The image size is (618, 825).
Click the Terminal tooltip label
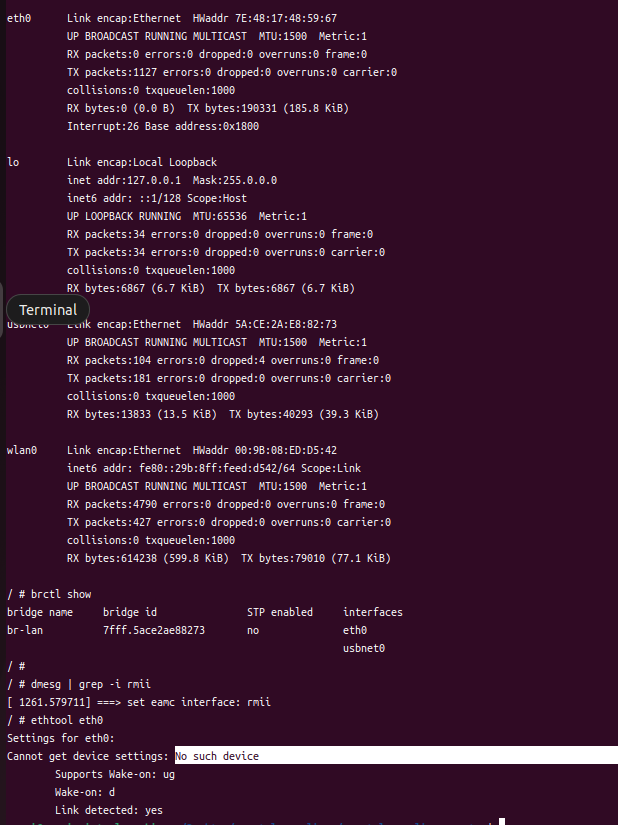[48, 310]
